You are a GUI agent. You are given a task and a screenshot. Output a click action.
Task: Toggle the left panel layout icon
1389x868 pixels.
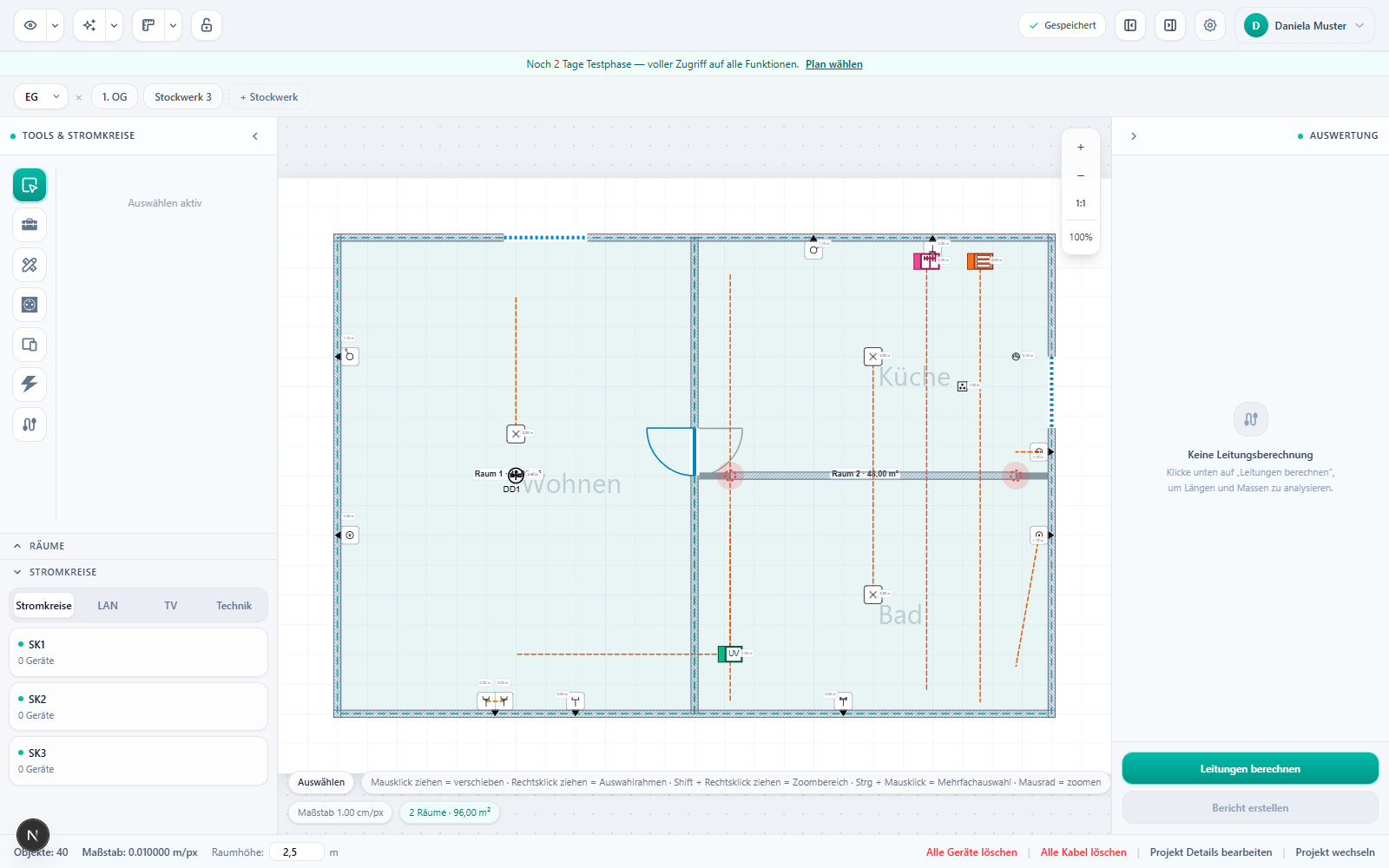point(1130,25)
